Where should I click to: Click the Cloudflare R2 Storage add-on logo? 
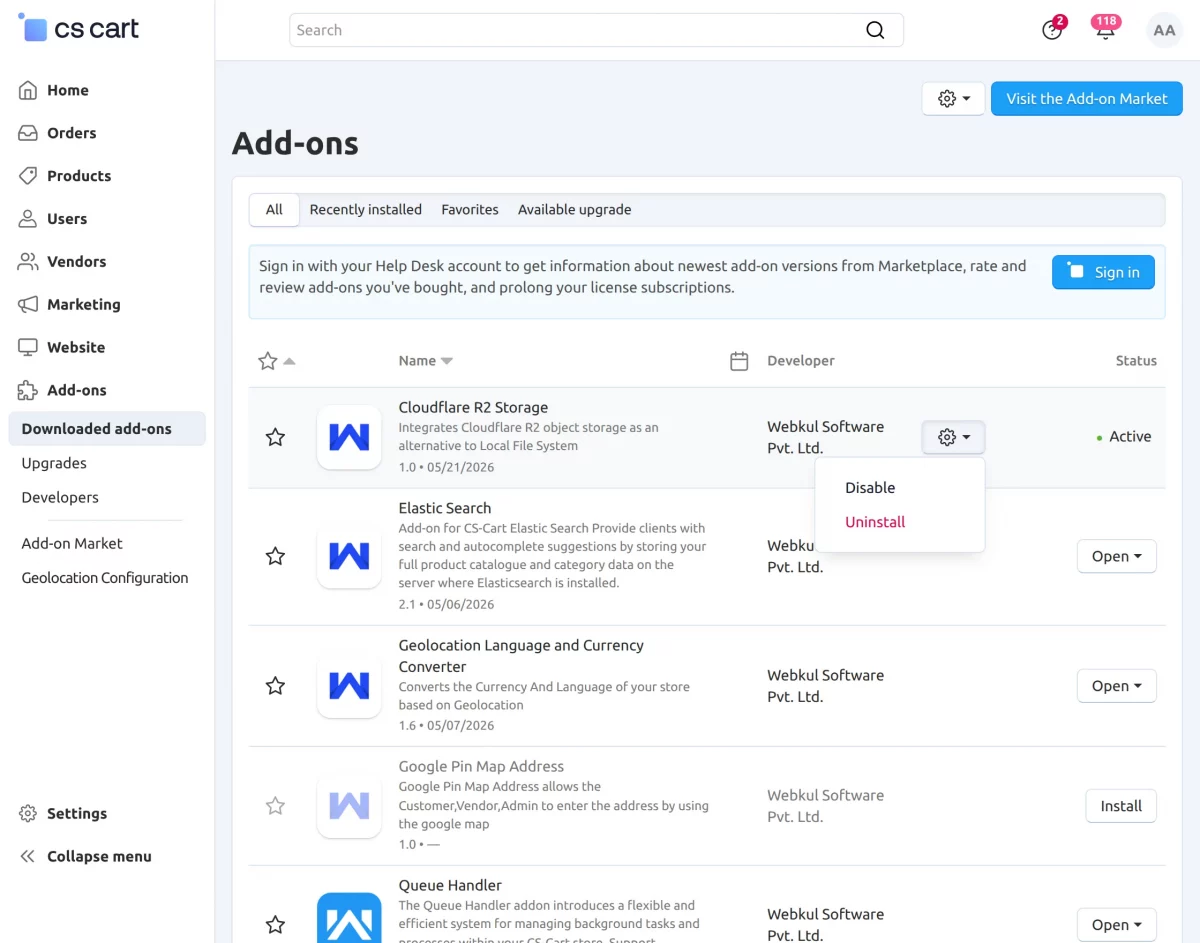(349, 437)
